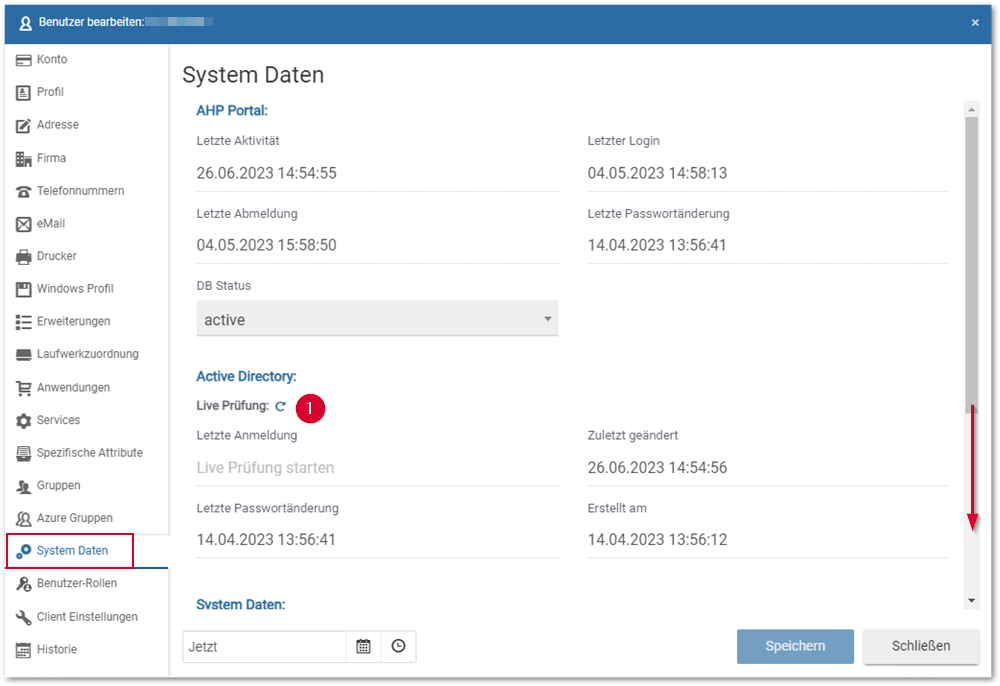
Task: Click the Letzte Abmeldung value 04.05.2023 15:58:50
Action: click(267, 245)
